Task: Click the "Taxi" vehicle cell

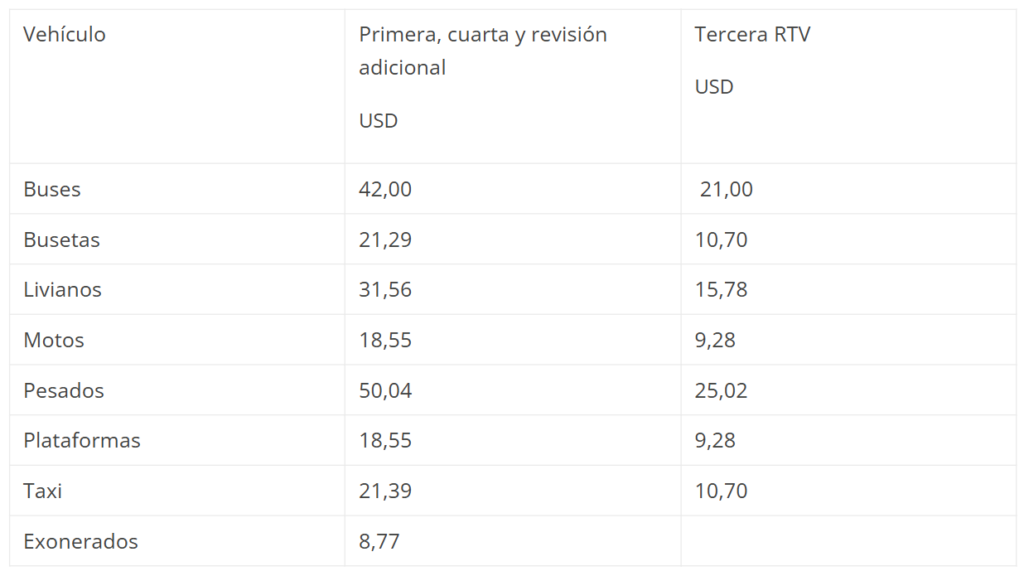Action: [43, 491]
